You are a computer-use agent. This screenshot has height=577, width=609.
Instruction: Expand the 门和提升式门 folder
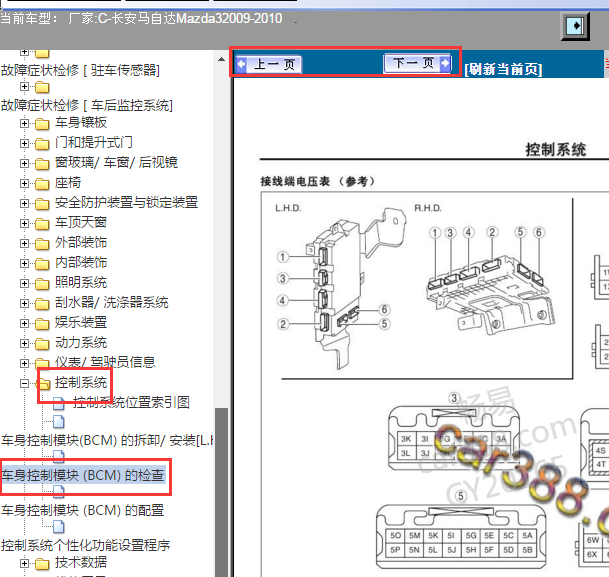click(x=24, y=143)
